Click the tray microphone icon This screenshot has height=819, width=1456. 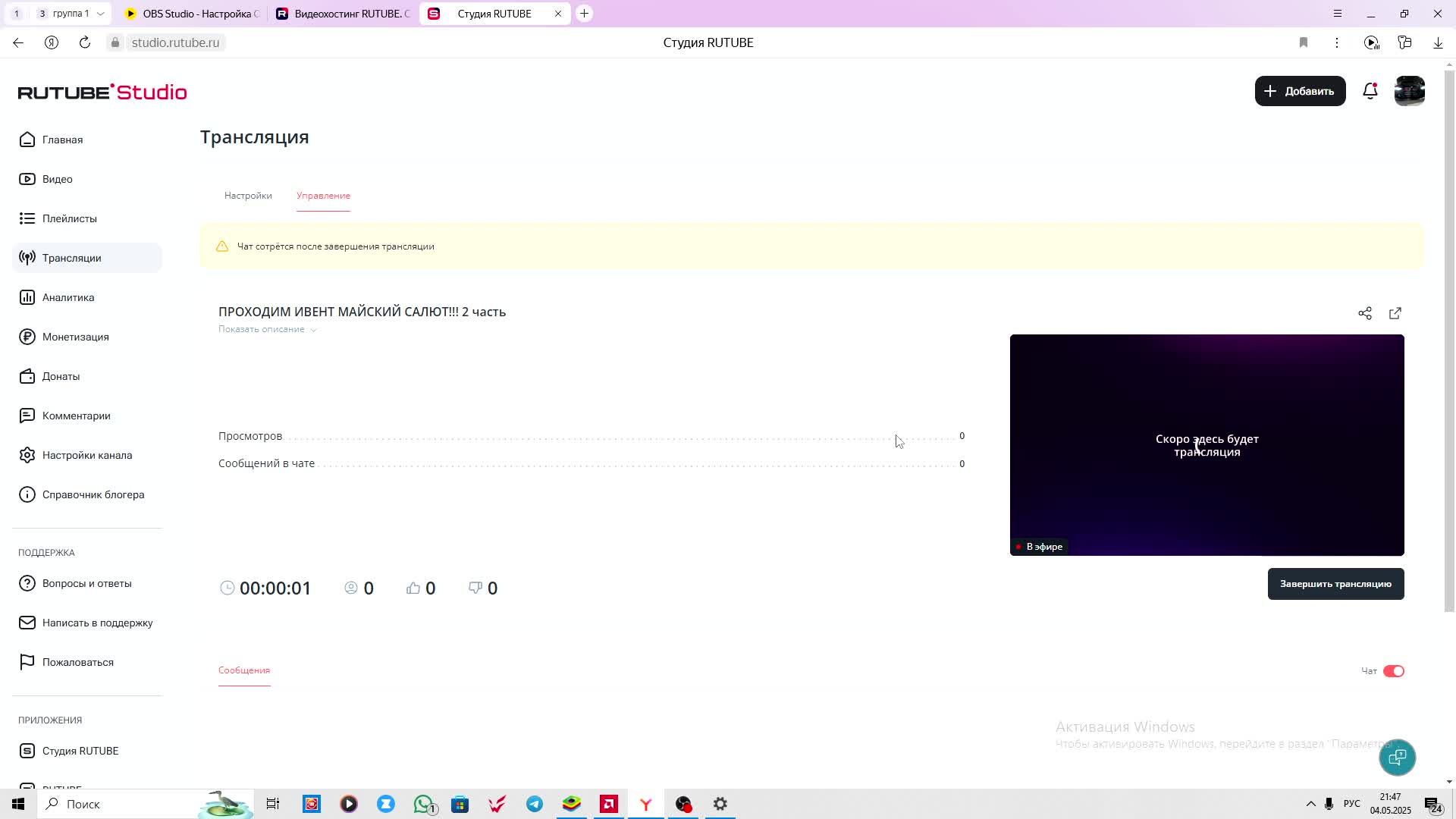[1329, 804]
